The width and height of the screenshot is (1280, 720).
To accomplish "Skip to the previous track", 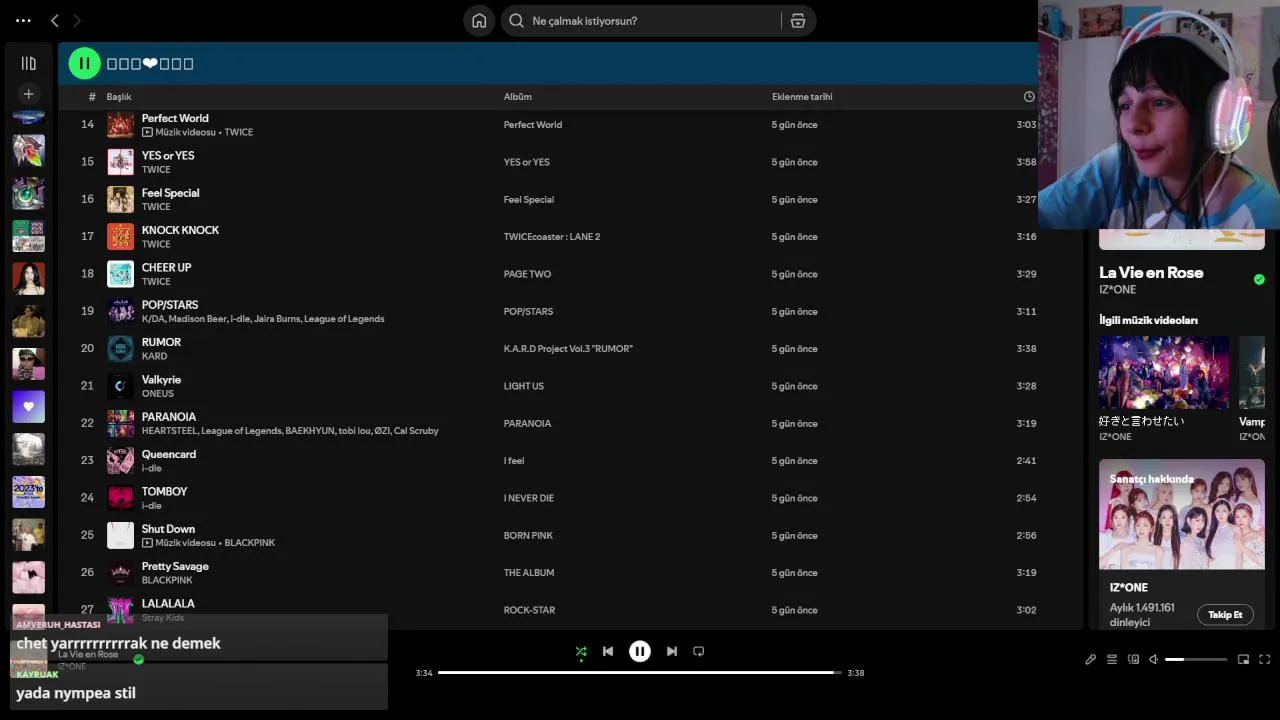I will tap(608, 651).
